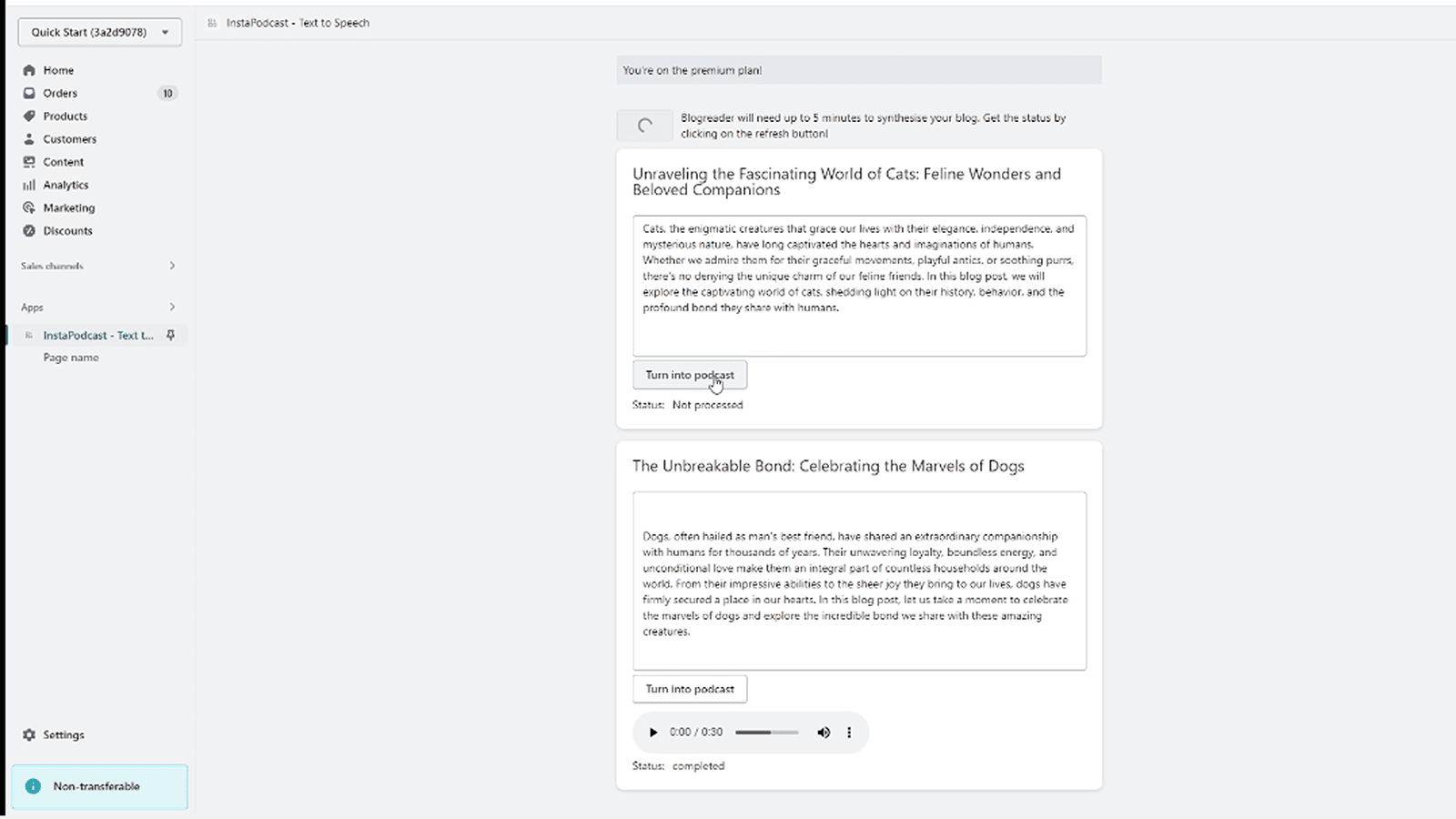Image resolution: width=1456 pixels, height=819 pixels.
Task: Open the Quick Start store dropdown
Action: click(99, 32)
